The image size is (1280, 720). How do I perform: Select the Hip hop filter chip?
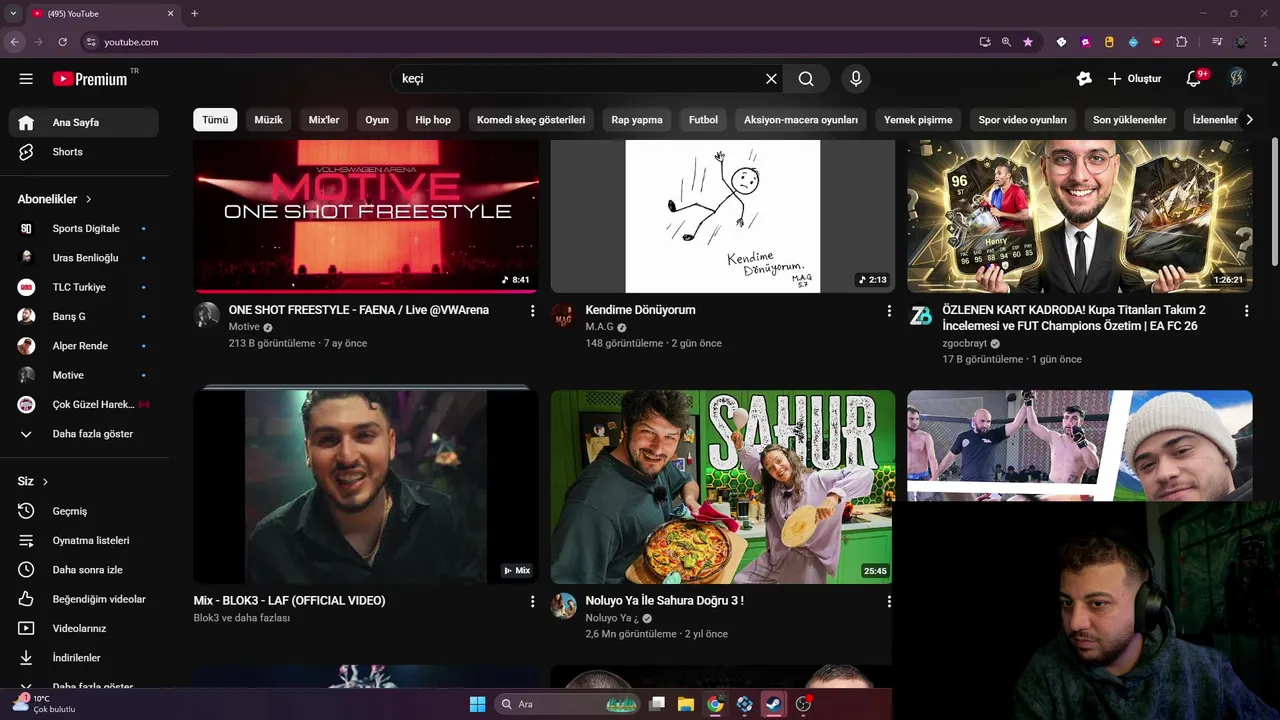click(433, 120)
